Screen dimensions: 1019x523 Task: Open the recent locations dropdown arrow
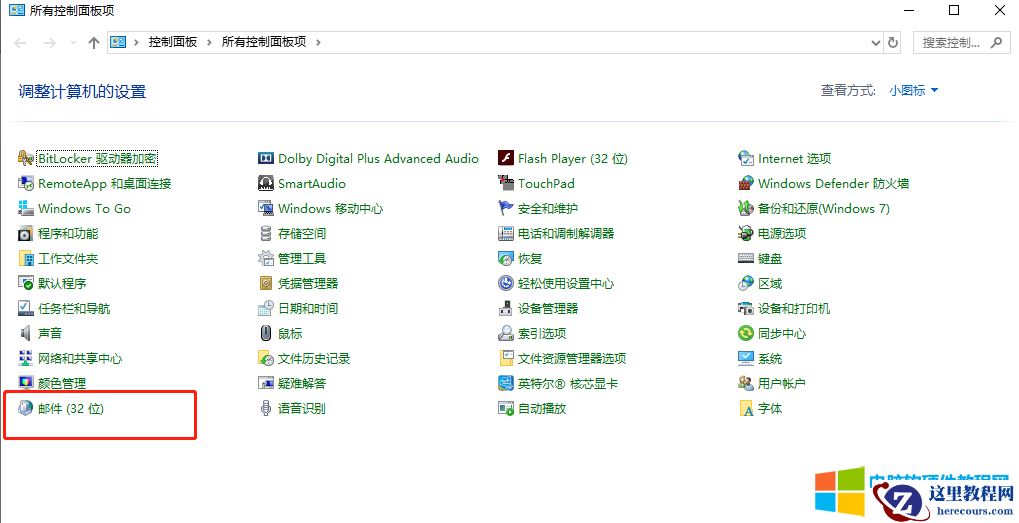[x=73, y=43]
